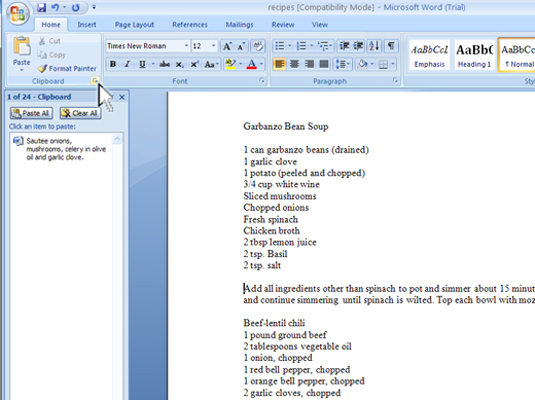Click the red font color swatch
Viewport: 535px width, 400px height.
(x=251, y=64)
